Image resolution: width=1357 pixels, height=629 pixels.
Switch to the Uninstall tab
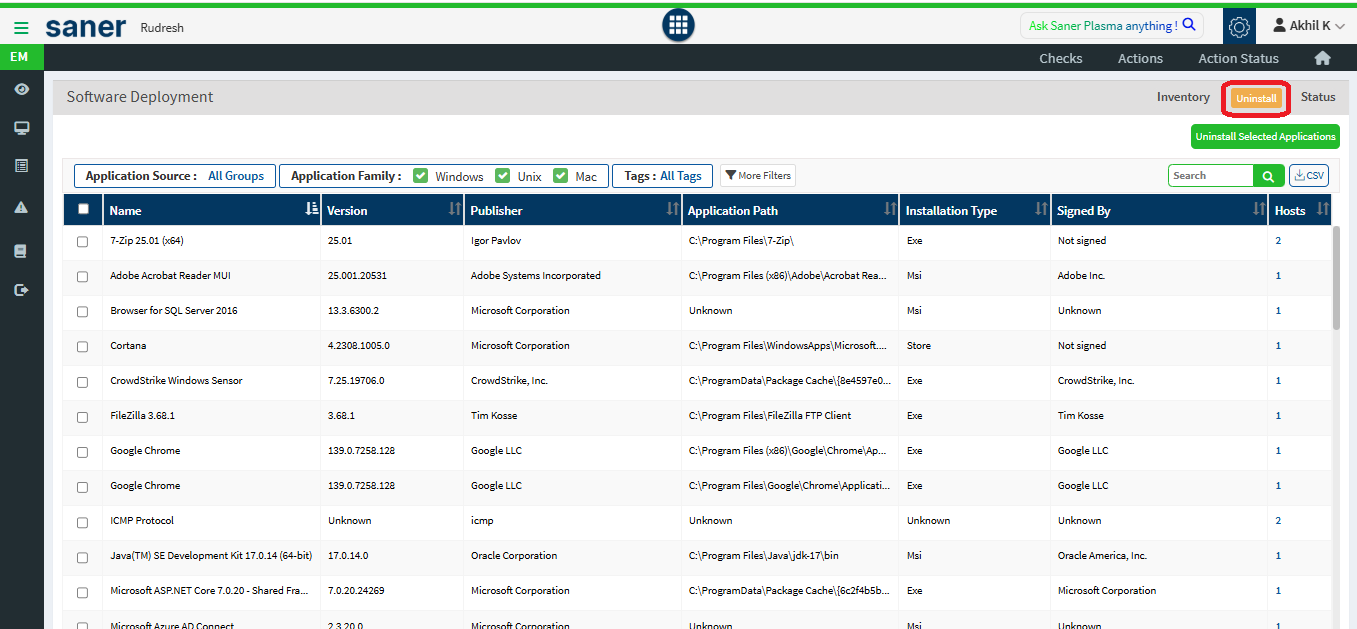click(1256, 98)
